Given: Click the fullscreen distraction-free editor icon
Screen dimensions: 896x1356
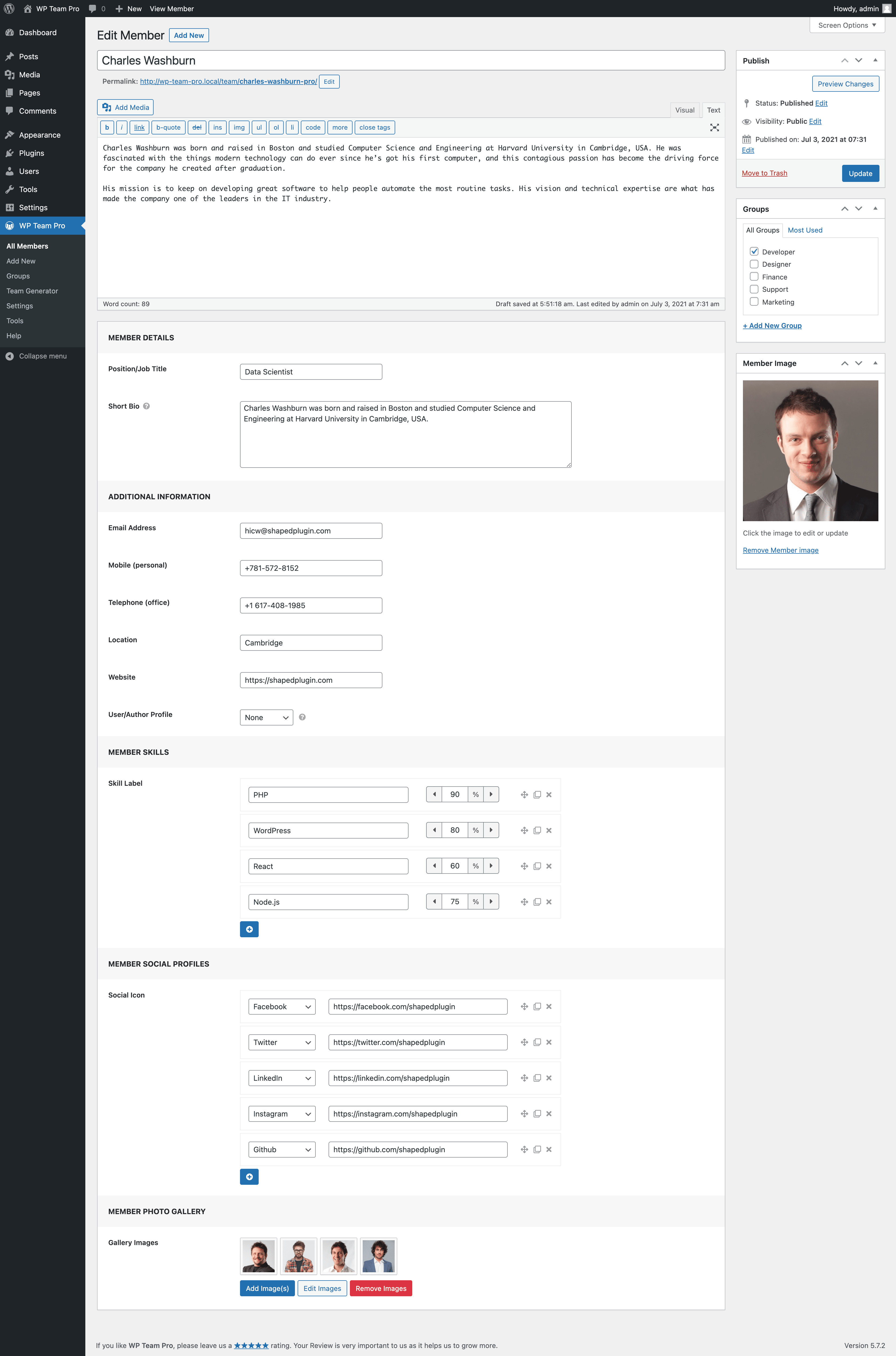Looking at the screenshot, I should (x=714, y=127).
